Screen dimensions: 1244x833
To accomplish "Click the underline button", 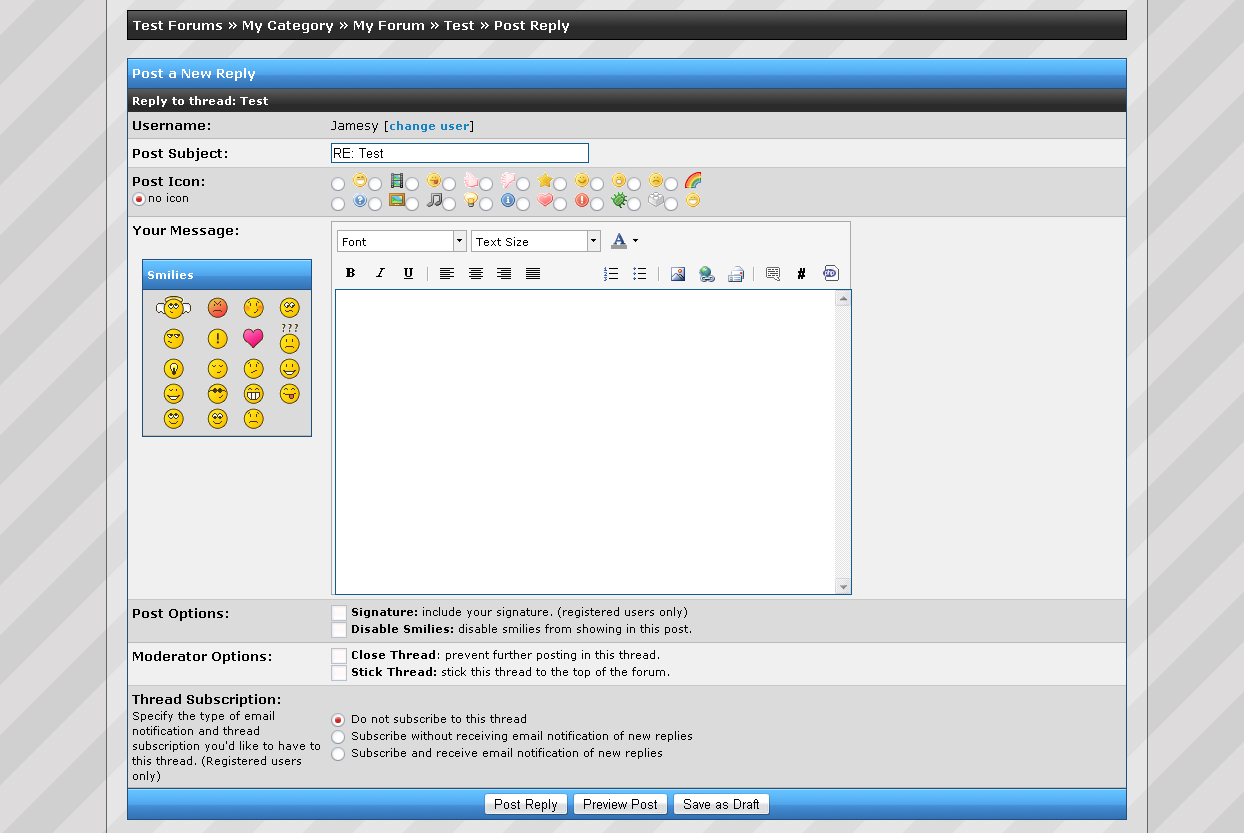I will 408,273.
